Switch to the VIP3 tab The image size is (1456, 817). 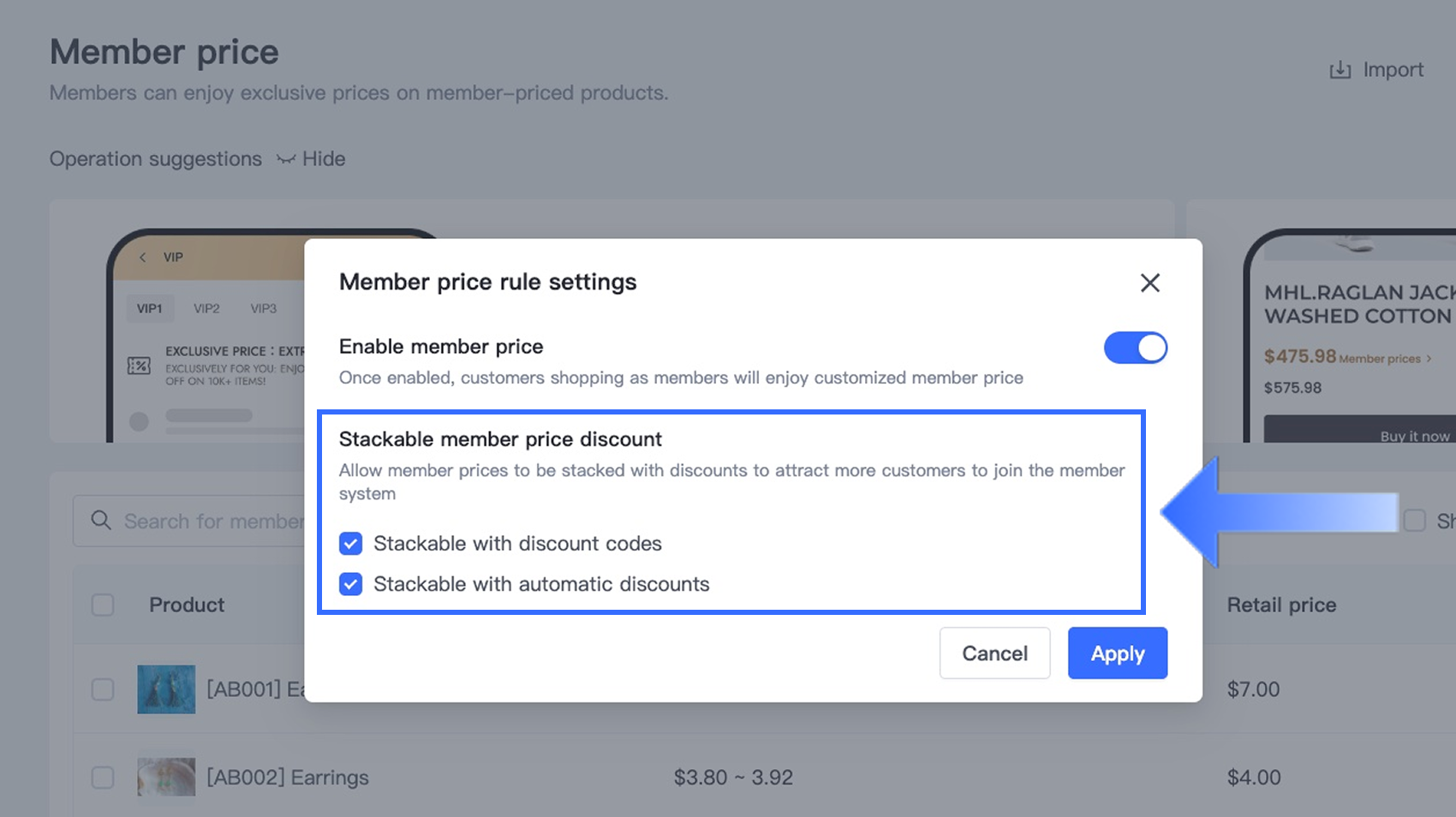point(263,308)
